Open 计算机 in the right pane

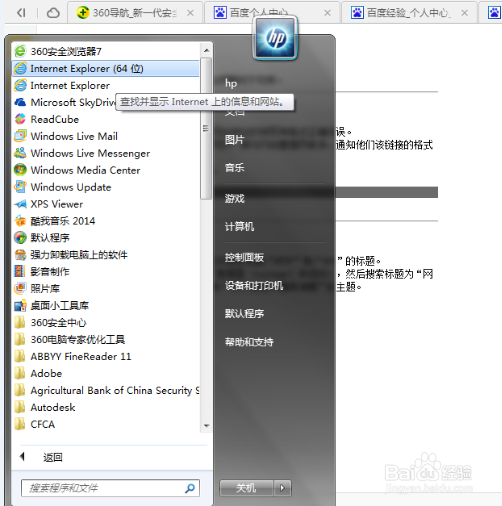coord(239,227)
